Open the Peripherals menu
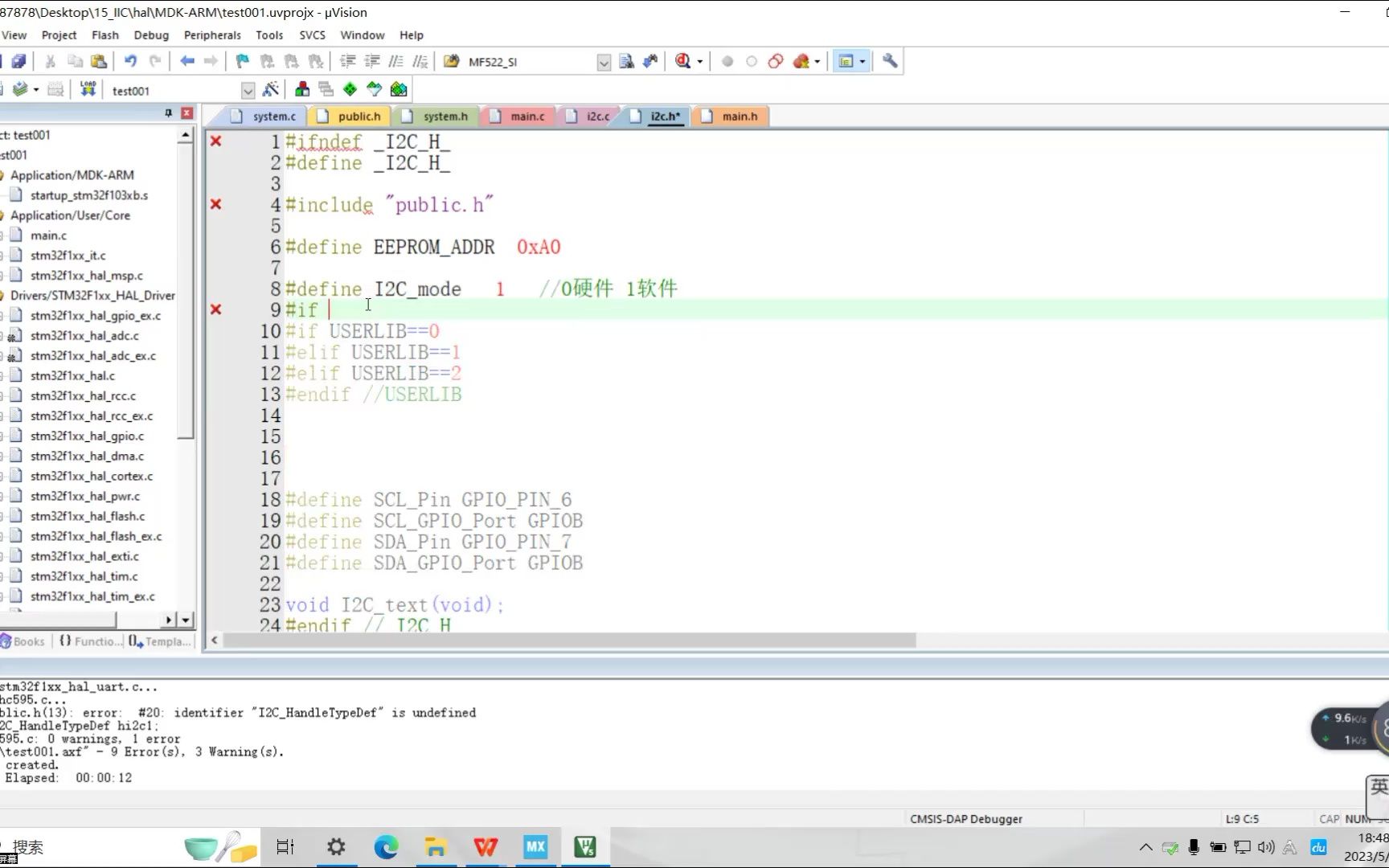This screenshot has height=868, width=1389. tap(211, 35)
